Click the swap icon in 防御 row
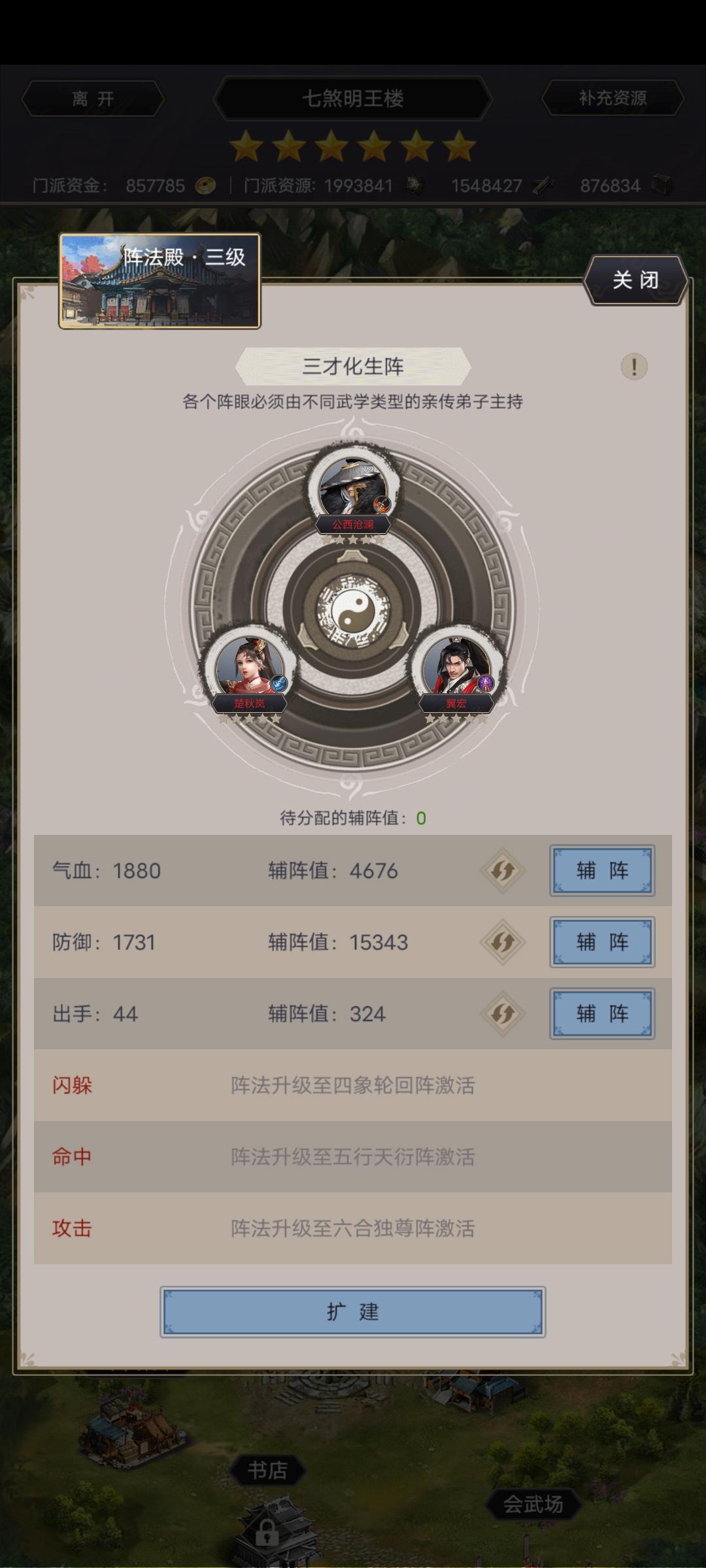706x1568 pixels. [503, 942]
